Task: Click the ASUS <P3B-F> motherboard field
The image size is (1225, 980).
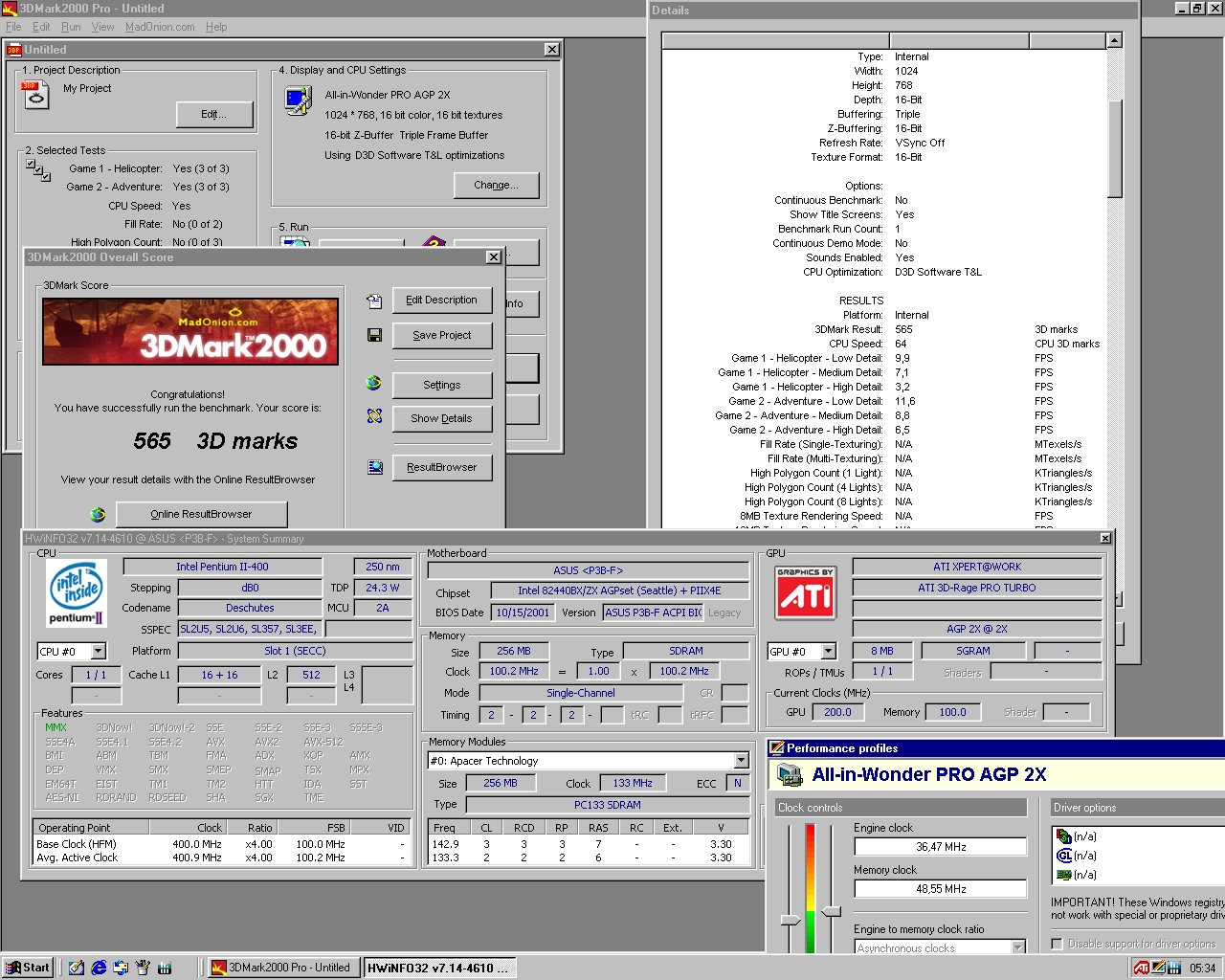Action: 588,570
